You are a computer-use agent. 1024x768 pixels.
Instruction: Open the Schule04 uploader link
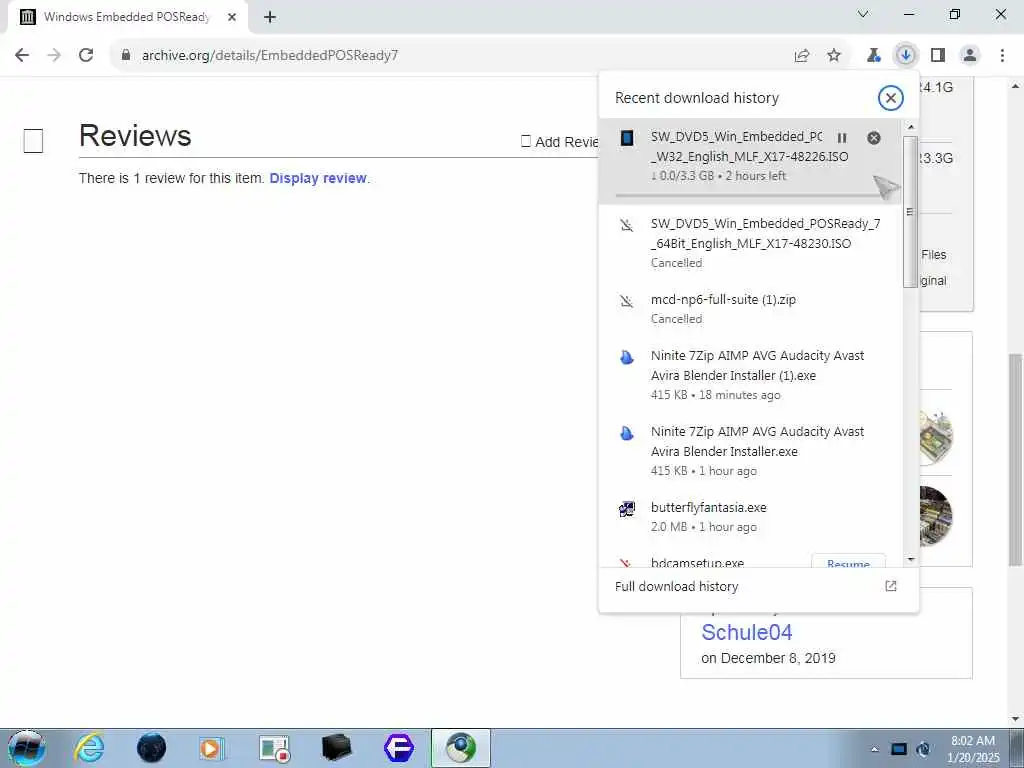click(x=746, y=632)
